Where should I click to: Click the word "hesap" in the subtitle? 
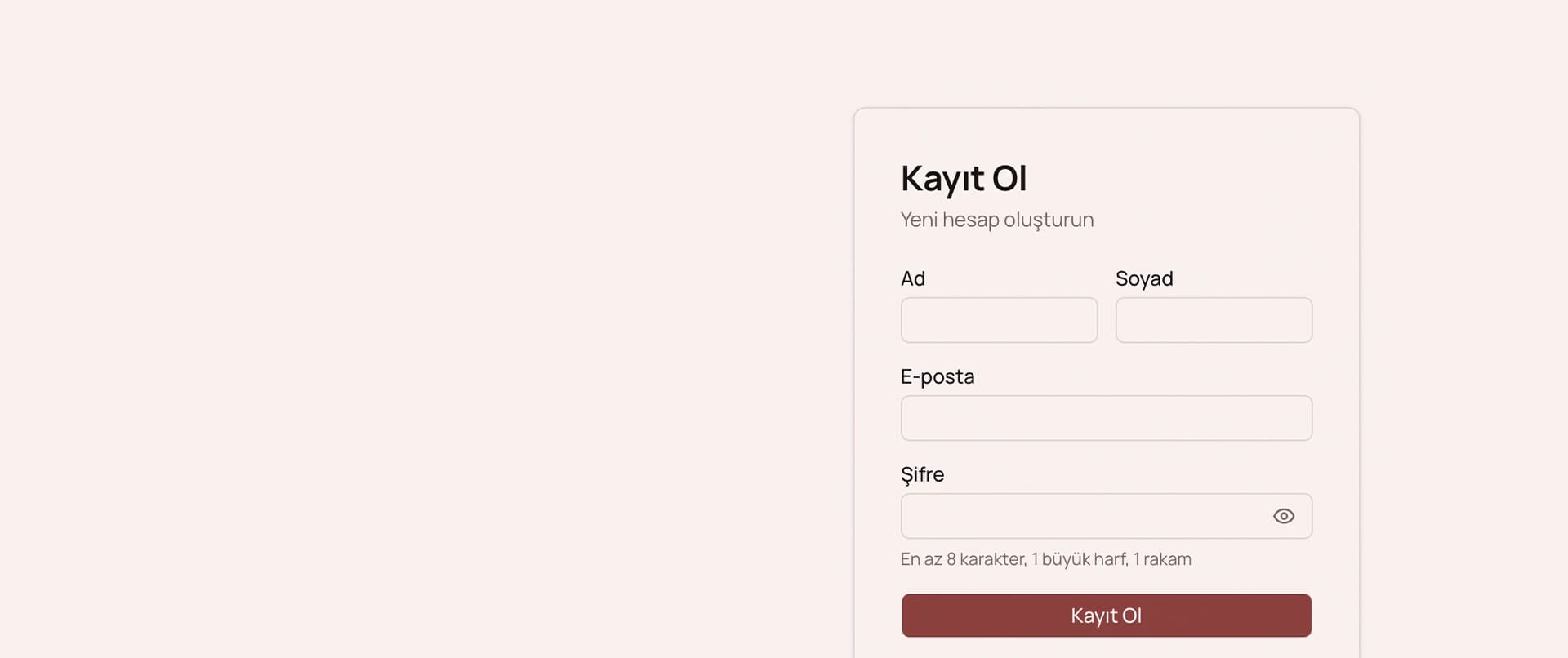(970, 220)
